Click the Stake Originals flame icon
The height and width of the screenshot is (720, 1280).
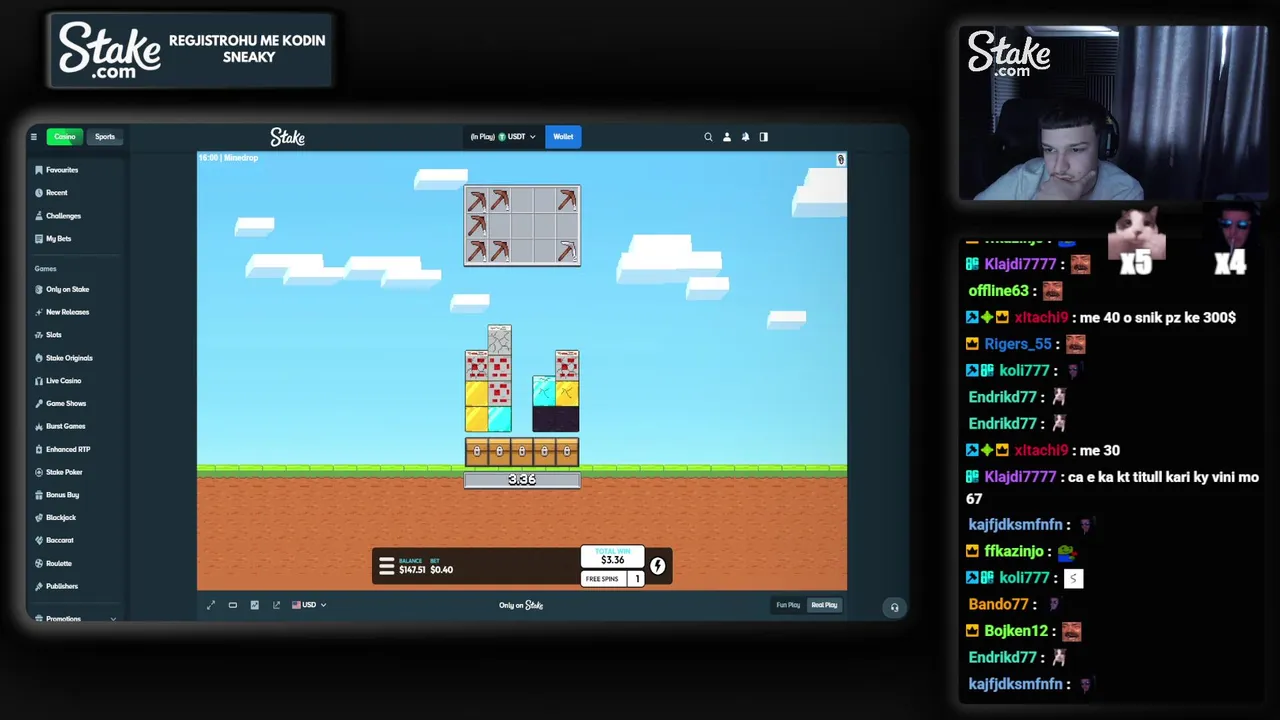(38, 358)
